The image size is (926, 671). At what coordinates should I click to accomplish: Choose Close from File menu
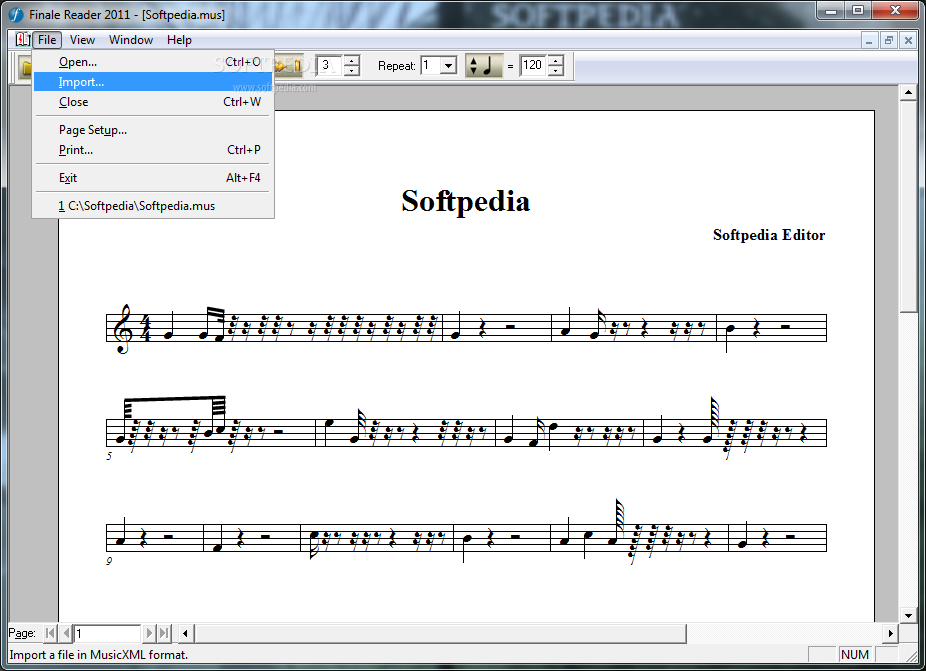coord(153,102)
